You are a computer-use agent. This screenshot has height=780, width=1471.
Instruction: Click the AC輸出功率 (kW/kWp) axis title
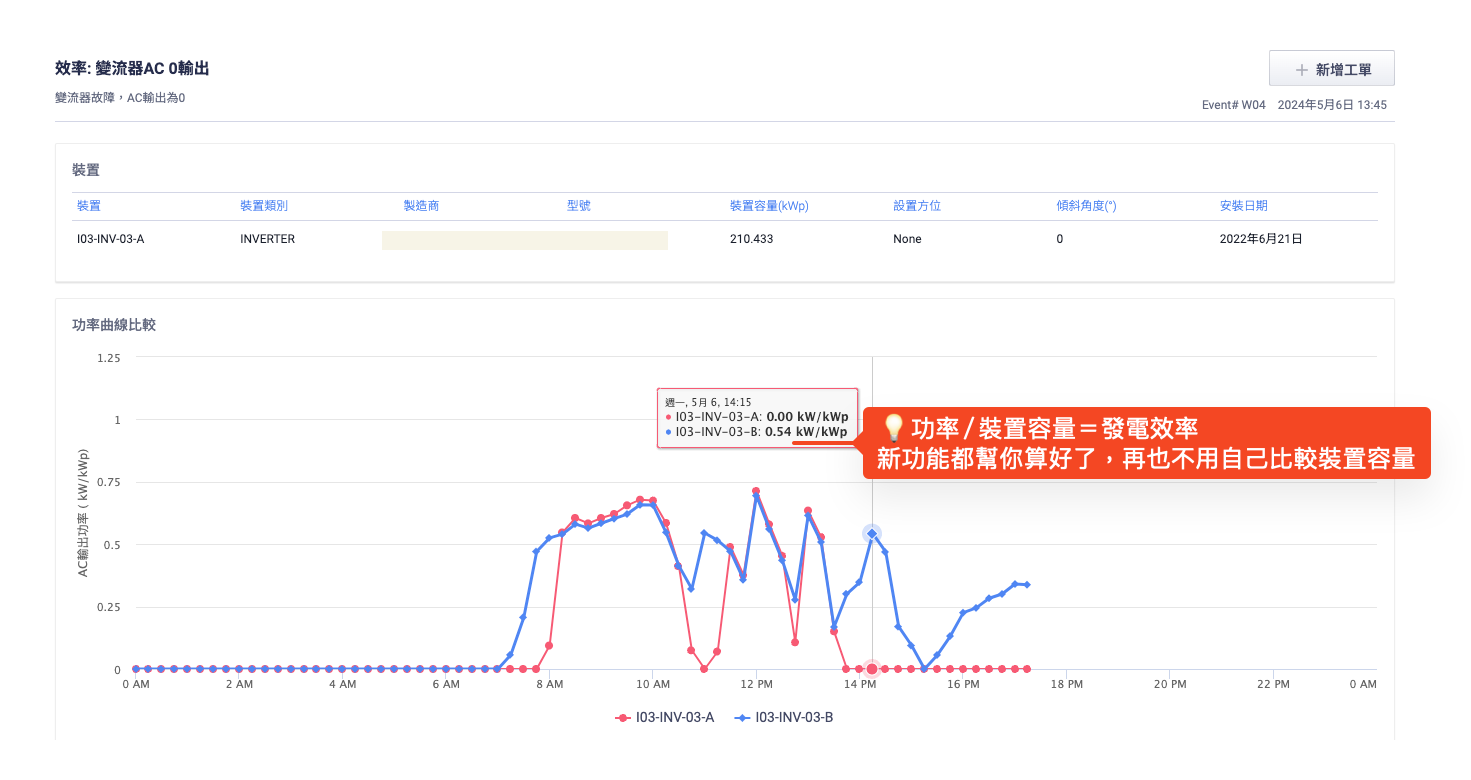click(x=84, y=513)
